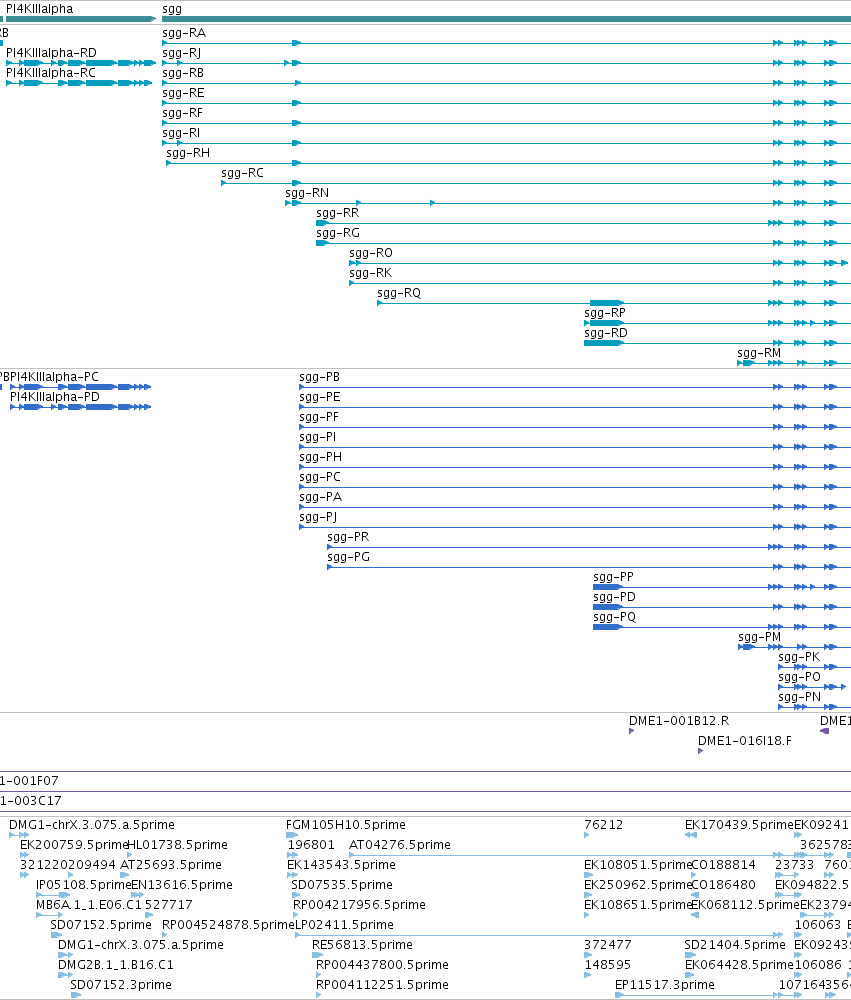Select protein sgg-PN
The width and height of the screenshot is (851, 1000).
tap(799, 696)
